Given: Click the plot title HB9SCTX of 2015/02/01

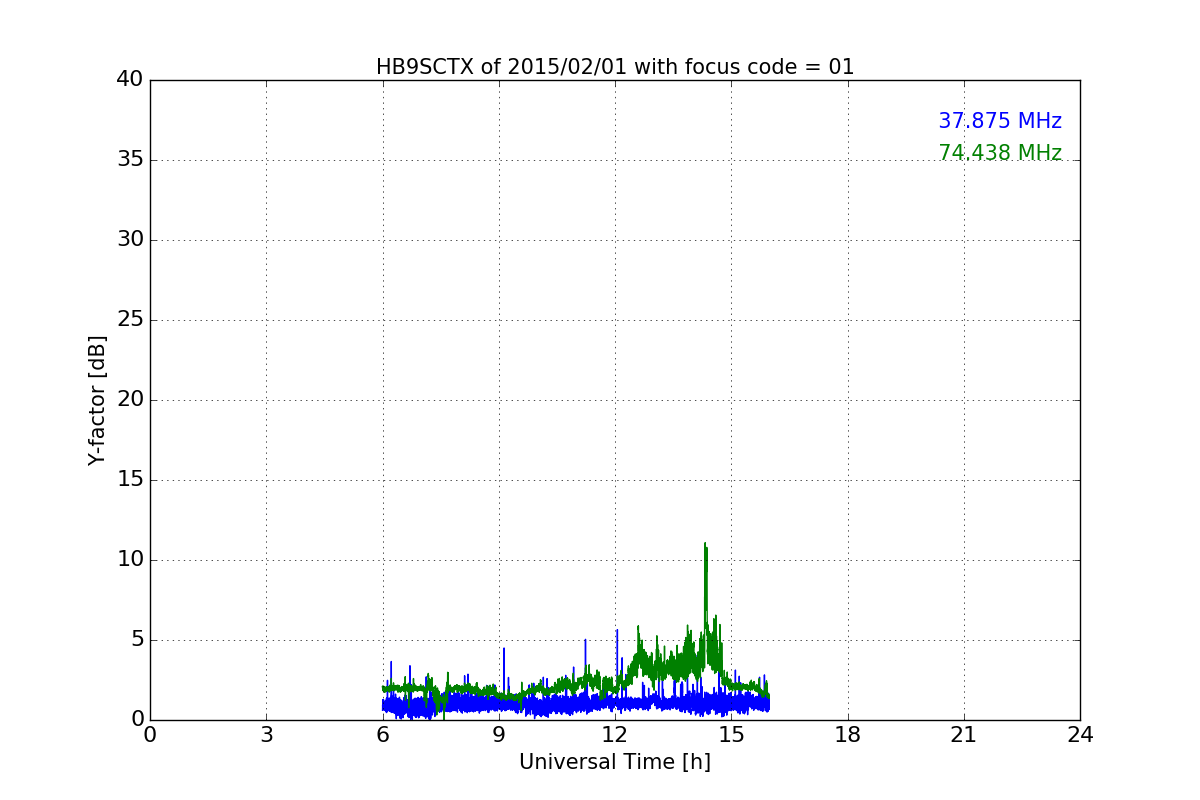Looking at the screenshot, I should coord(615,67).
